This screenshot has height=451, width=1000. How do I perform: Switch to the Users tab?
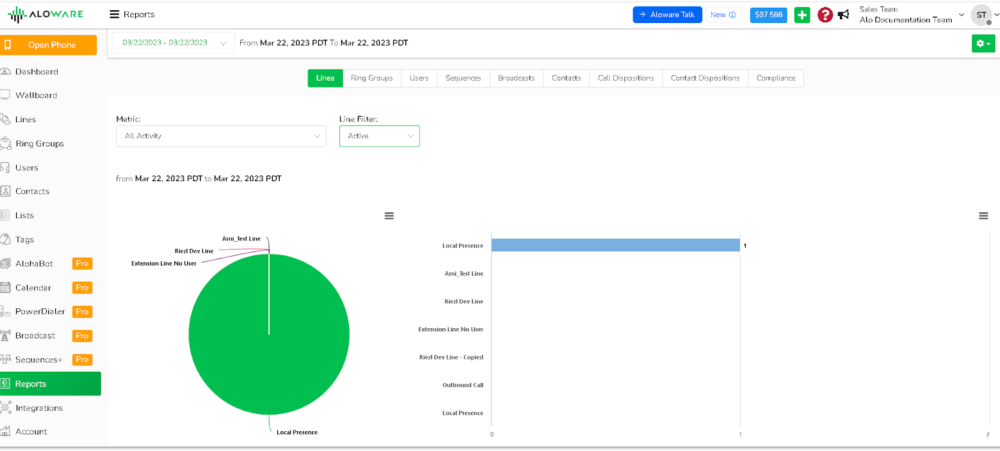419,78
